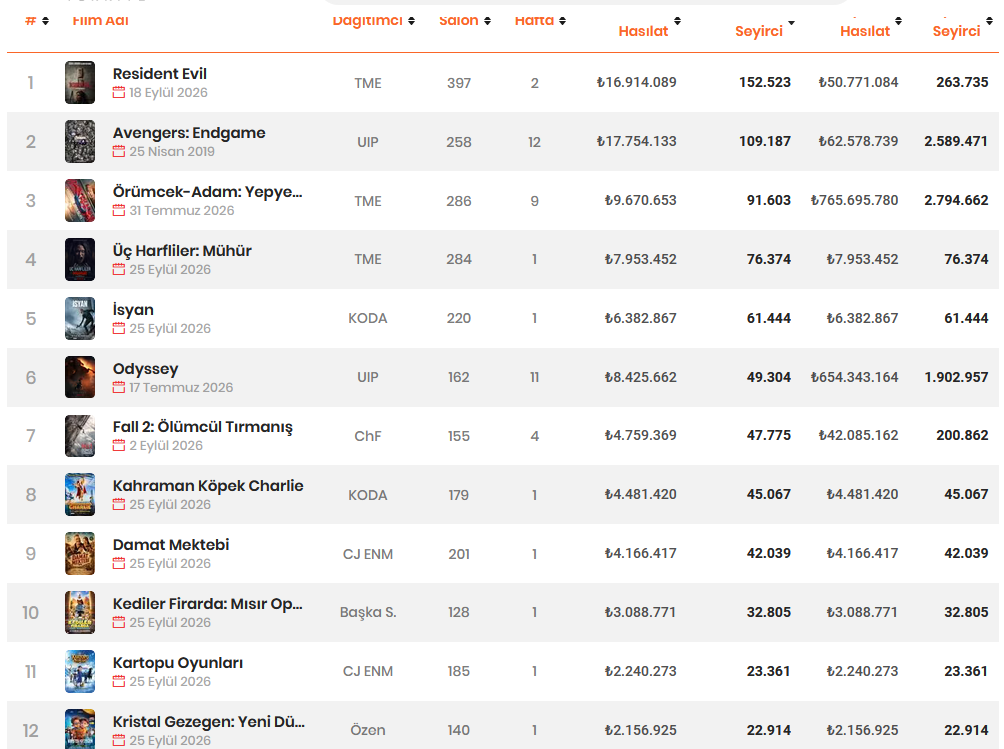Click the Başka S. distributor cell
Image resolution: width=1004 pixels, height=749 pixels.
(368, 613)
